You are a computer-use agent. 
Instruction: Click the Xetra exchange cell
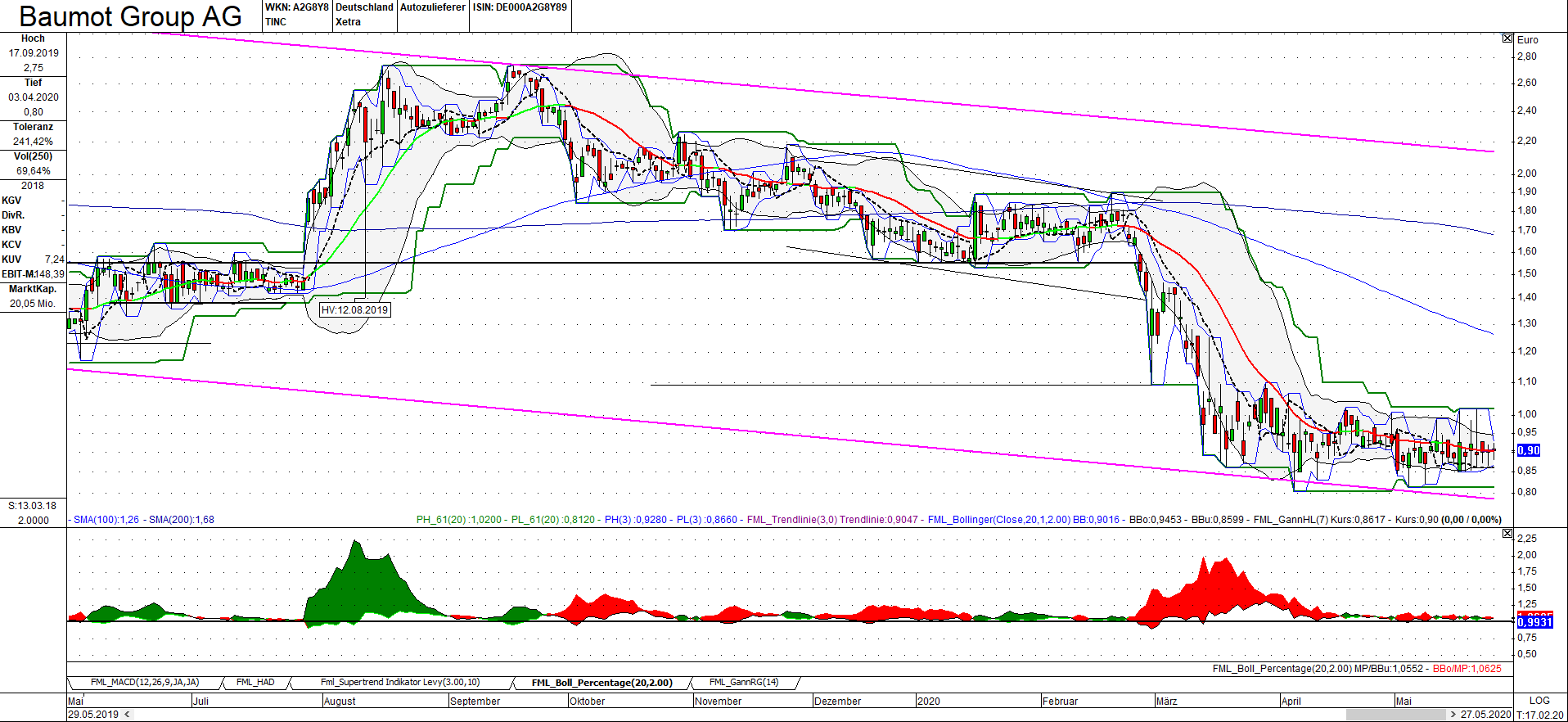click(348, 22)
